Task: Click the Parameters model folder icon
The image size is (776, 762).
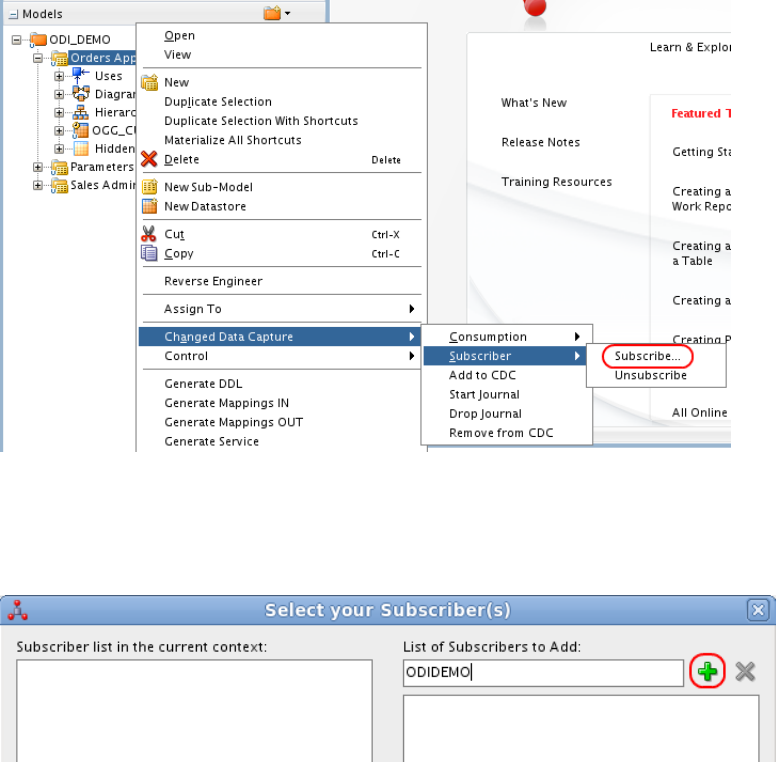Action: (x=59, y=167)
